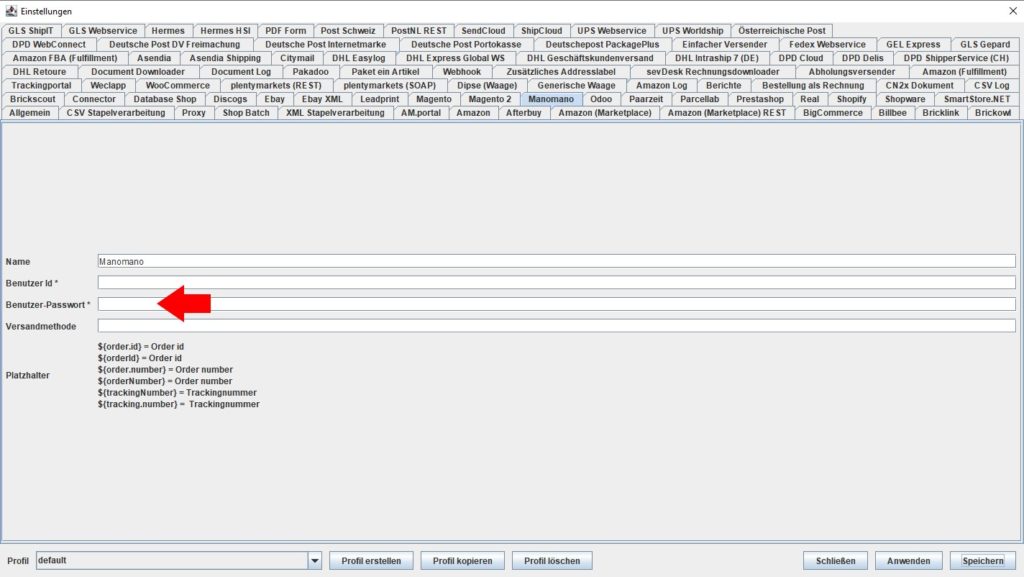Viewport: 1024px width, 577px height.
Task: Click the Schließen button
Action: pos(835,561)
